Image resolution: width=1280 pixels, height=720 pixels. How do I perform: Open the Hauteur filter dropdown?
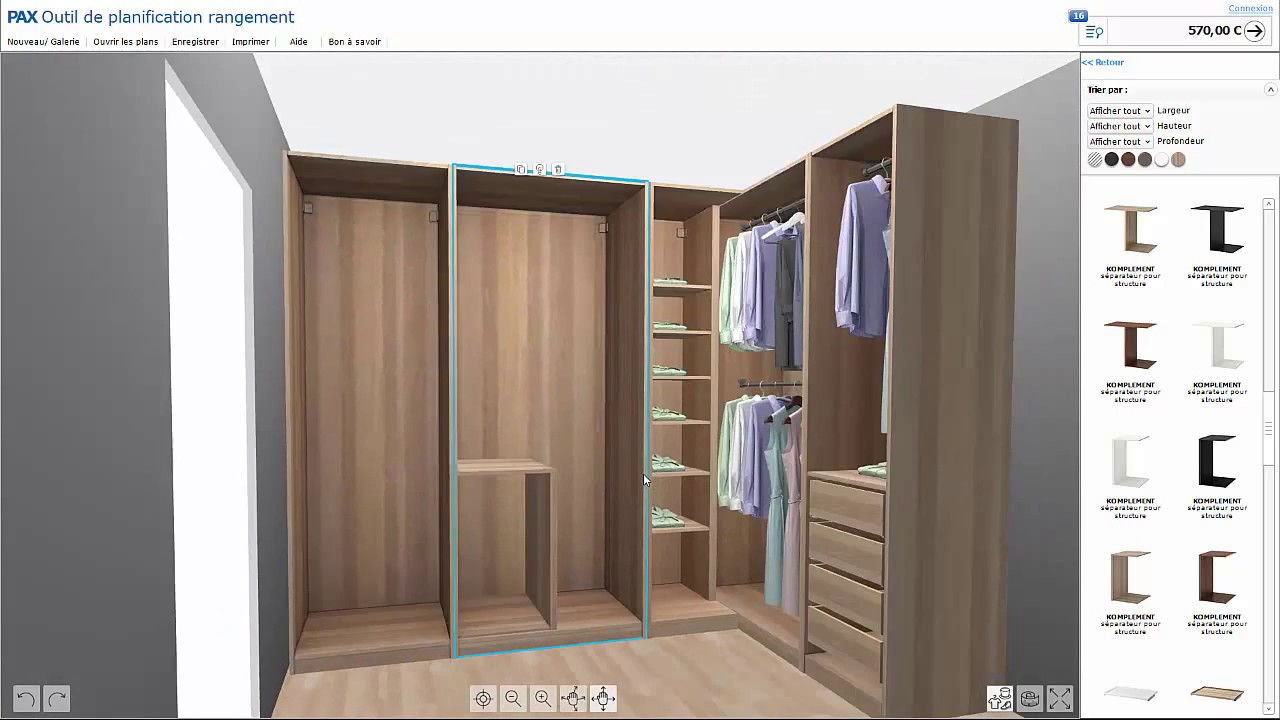(x=1120, y=126)
